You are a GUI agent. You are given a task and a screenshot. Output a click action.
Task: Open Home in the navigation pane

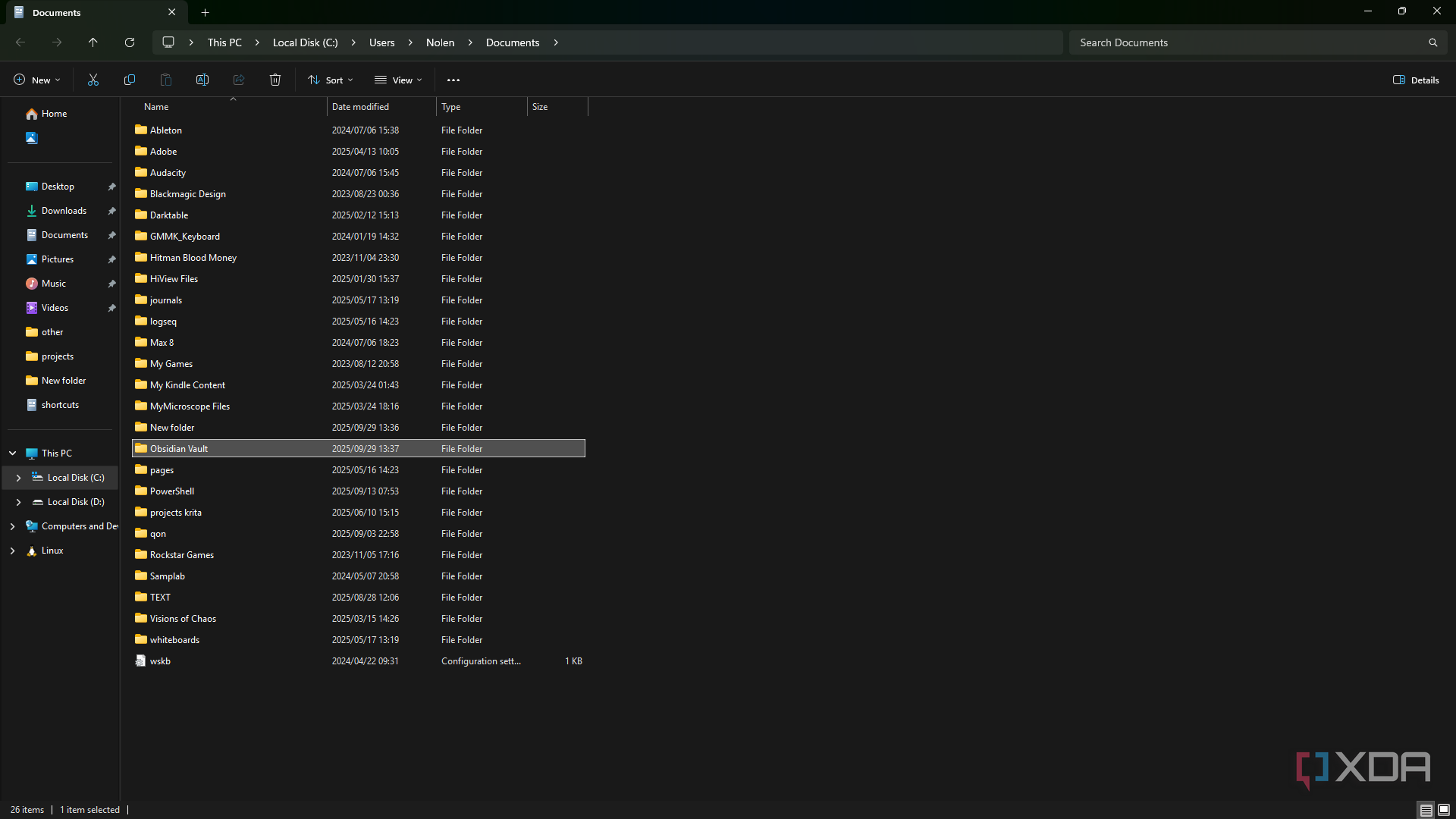tap(47, 114)
